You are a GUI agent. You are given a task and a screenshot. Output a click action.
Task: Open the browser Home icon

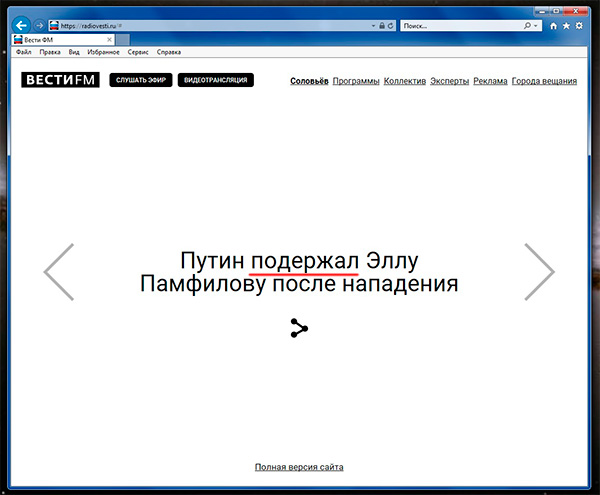tap(554, 25)
